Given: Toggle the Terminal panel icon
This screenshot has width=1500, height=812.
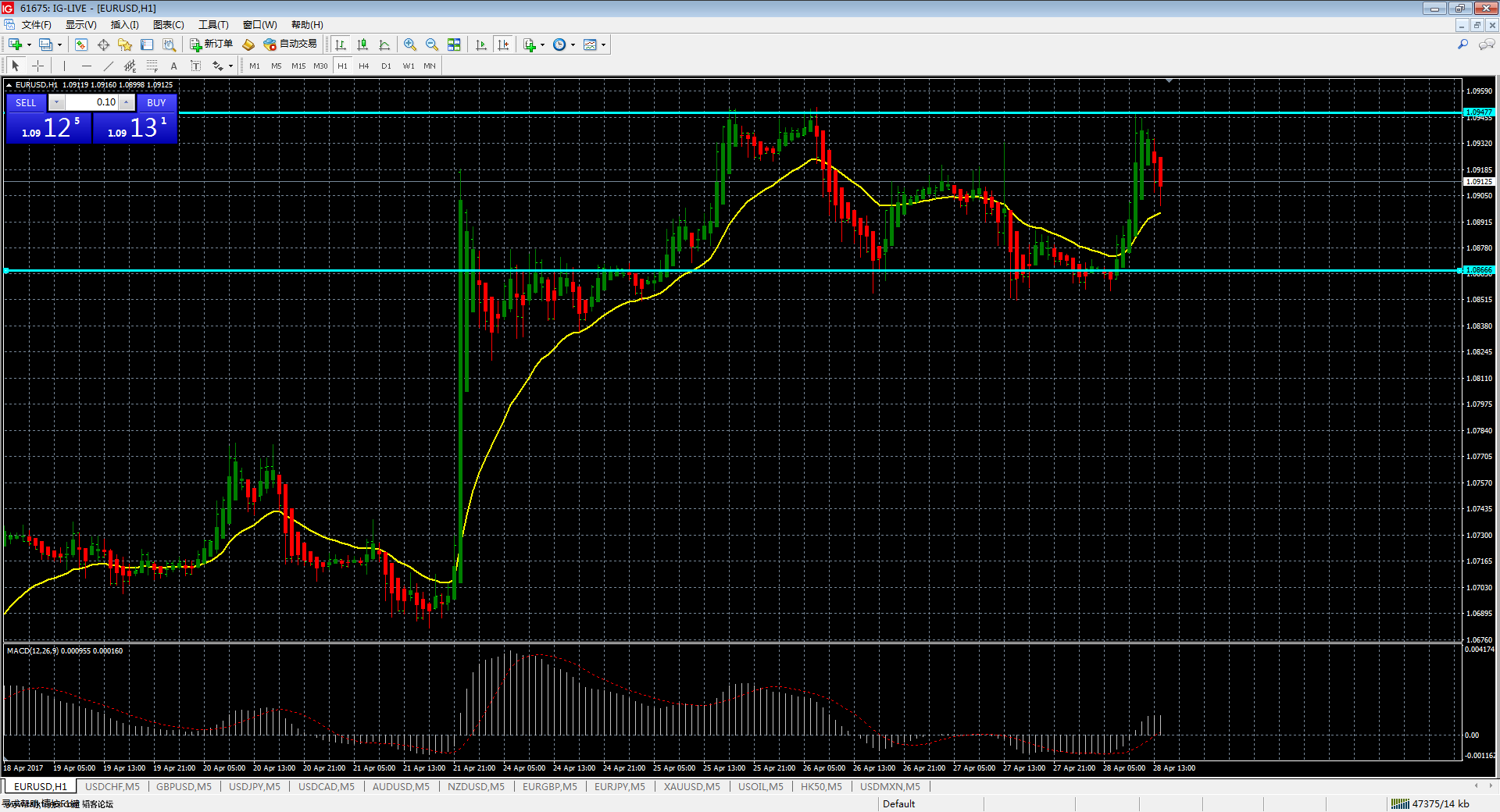Looking at the screenshot, I should tap(147, 45).
